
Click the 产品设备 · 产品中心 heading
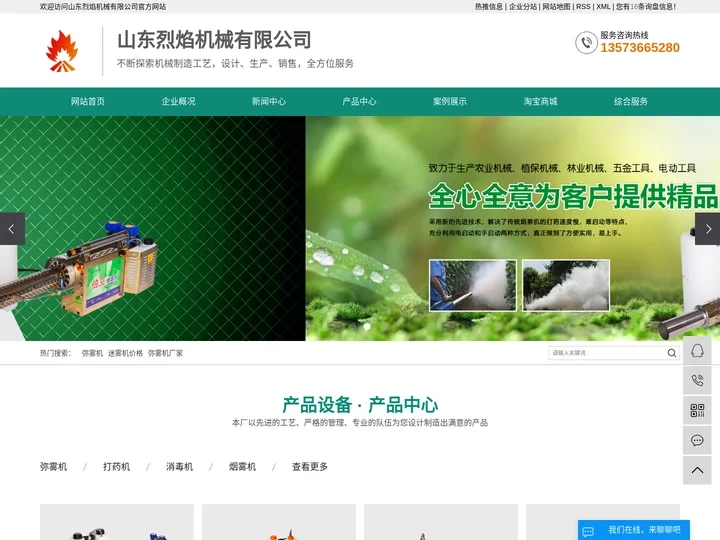coord(360,405)
